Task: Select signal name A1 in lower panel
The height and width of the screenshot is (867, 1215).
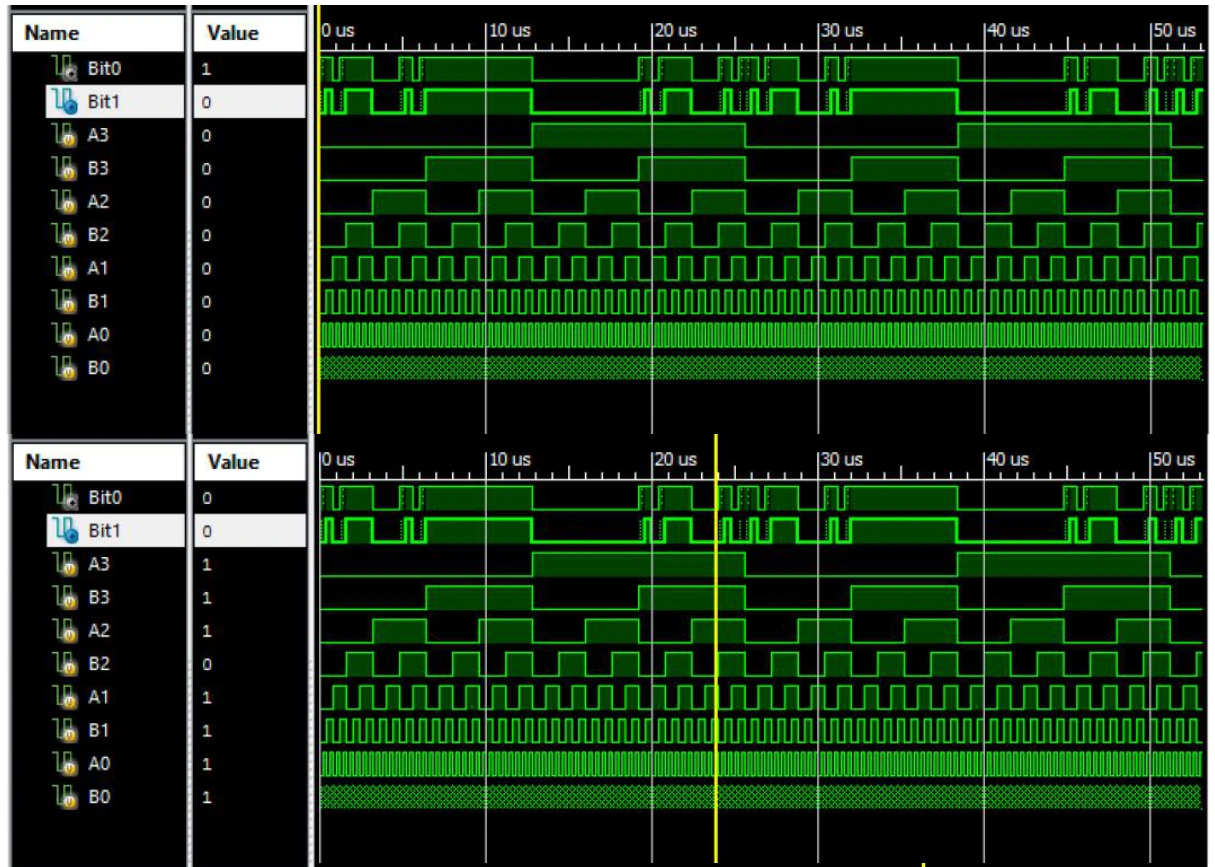Action: [x=97, y=698]
